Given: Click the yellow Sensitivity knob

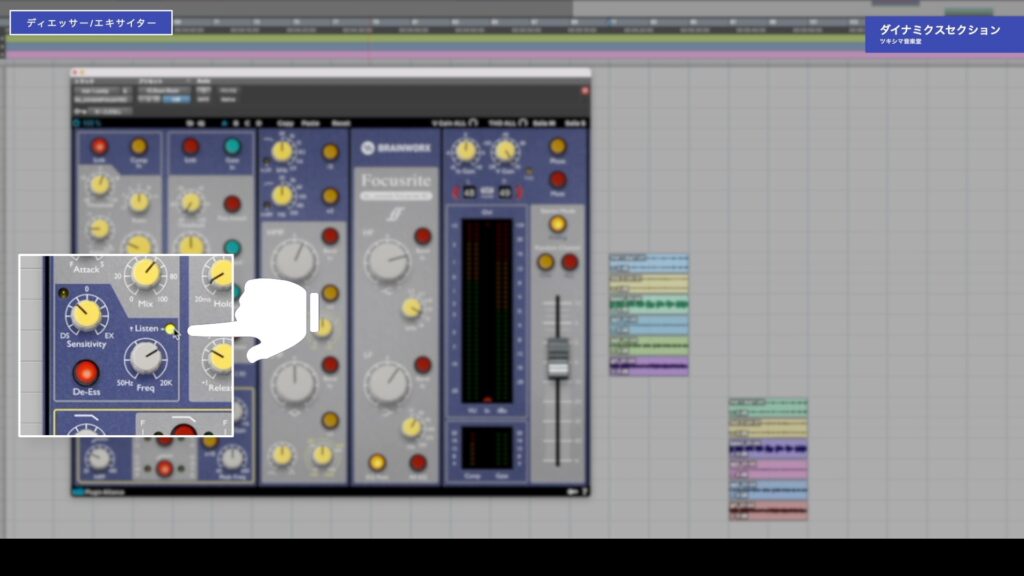Looking at the screenshot, I should [86, 314].
